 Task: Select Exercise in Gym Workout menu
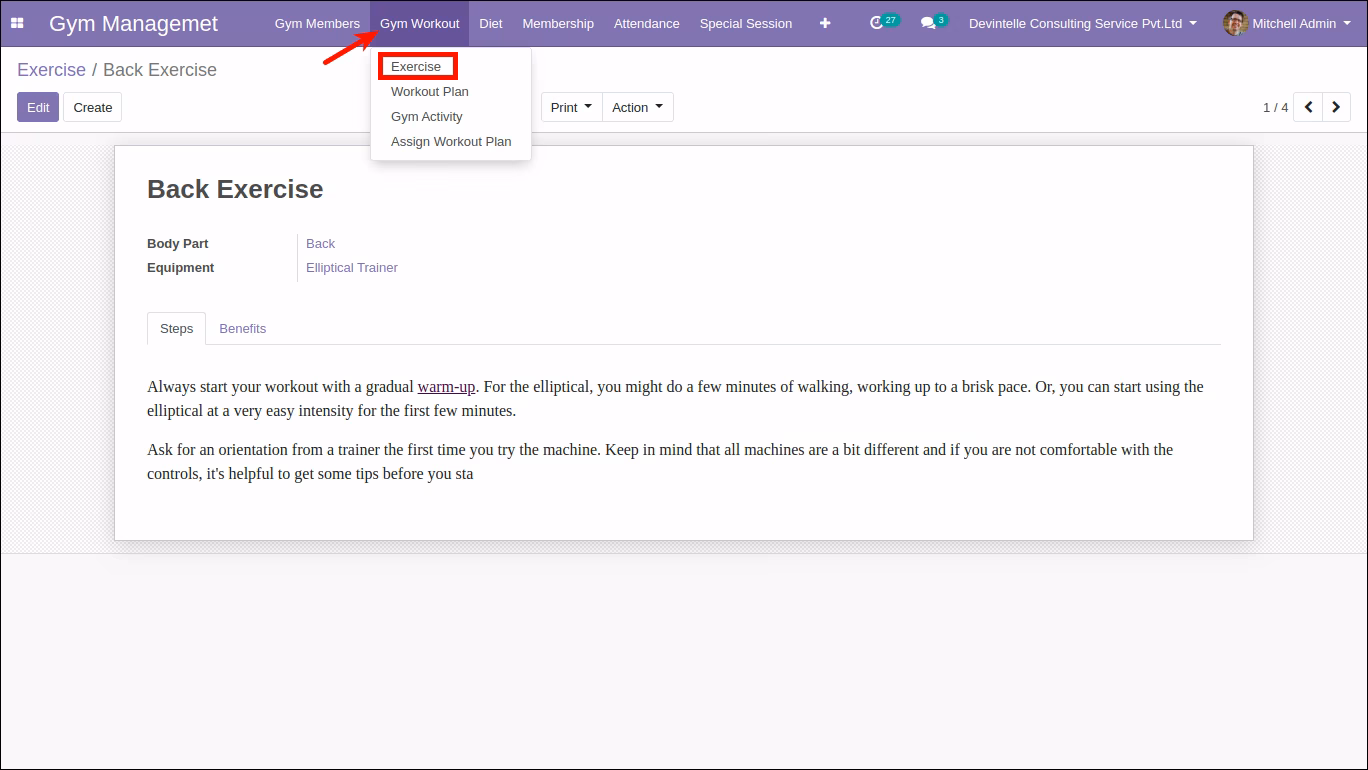(416, 67)
